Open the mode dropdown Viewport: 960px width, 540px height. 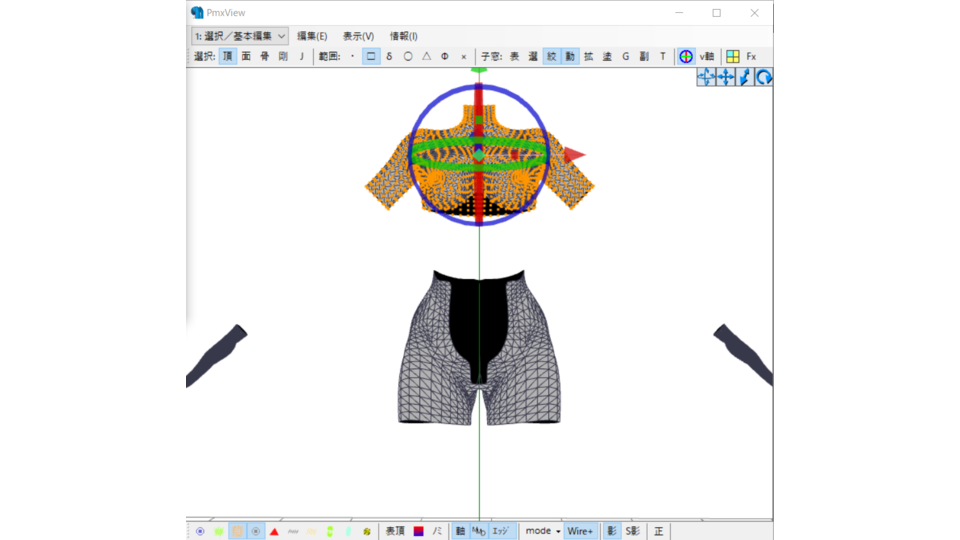click(x=543, y=531)
